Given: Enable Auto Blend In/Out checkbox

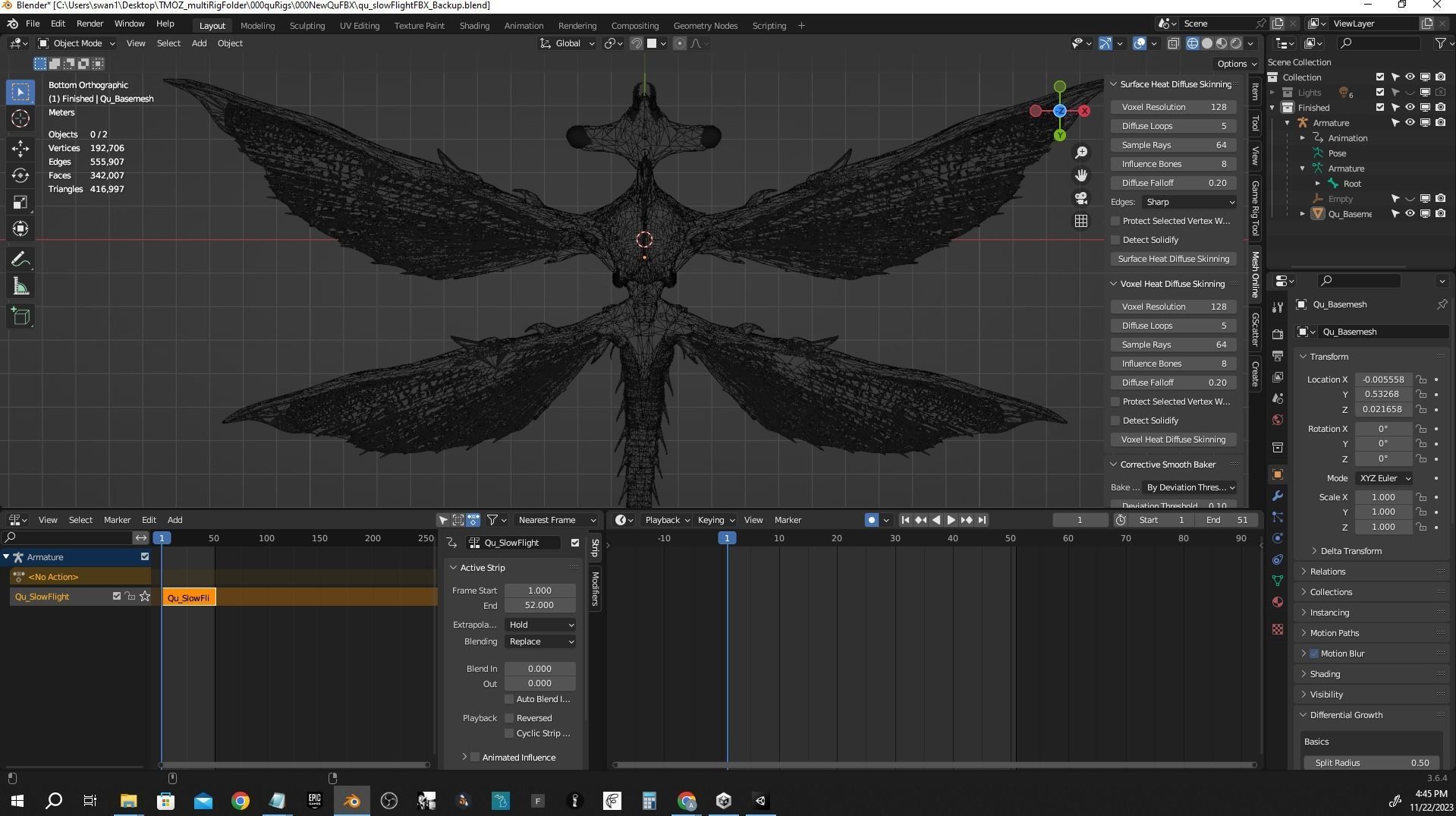Looking at the screenshot, I should 509,699.
